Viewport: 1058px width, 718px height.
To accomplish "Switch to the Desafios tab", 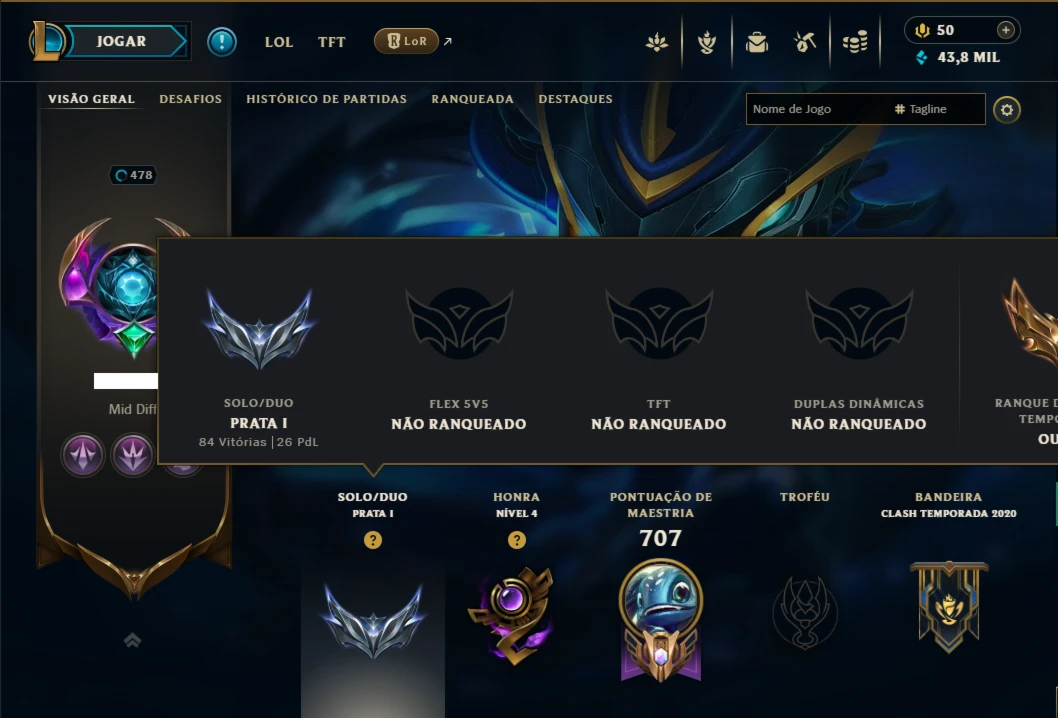I will pos(190,99).
